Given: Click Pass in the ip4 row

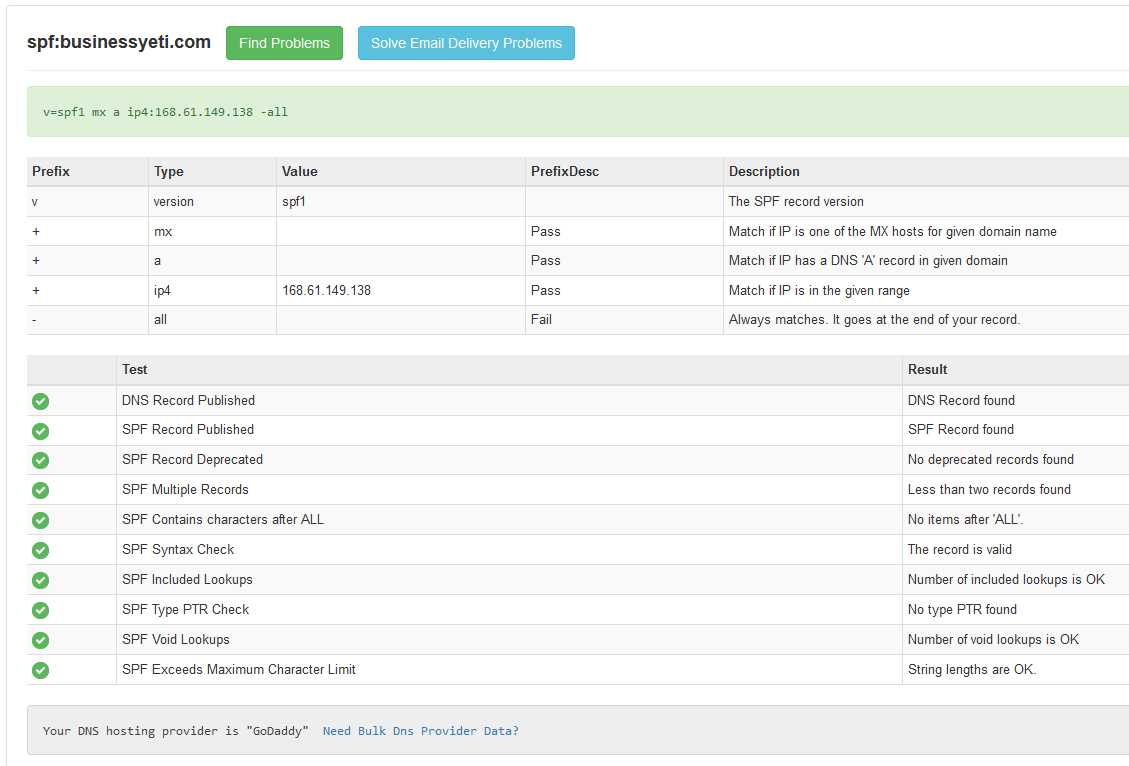Looking at the screenshot, I should click(x=546, y=290).
